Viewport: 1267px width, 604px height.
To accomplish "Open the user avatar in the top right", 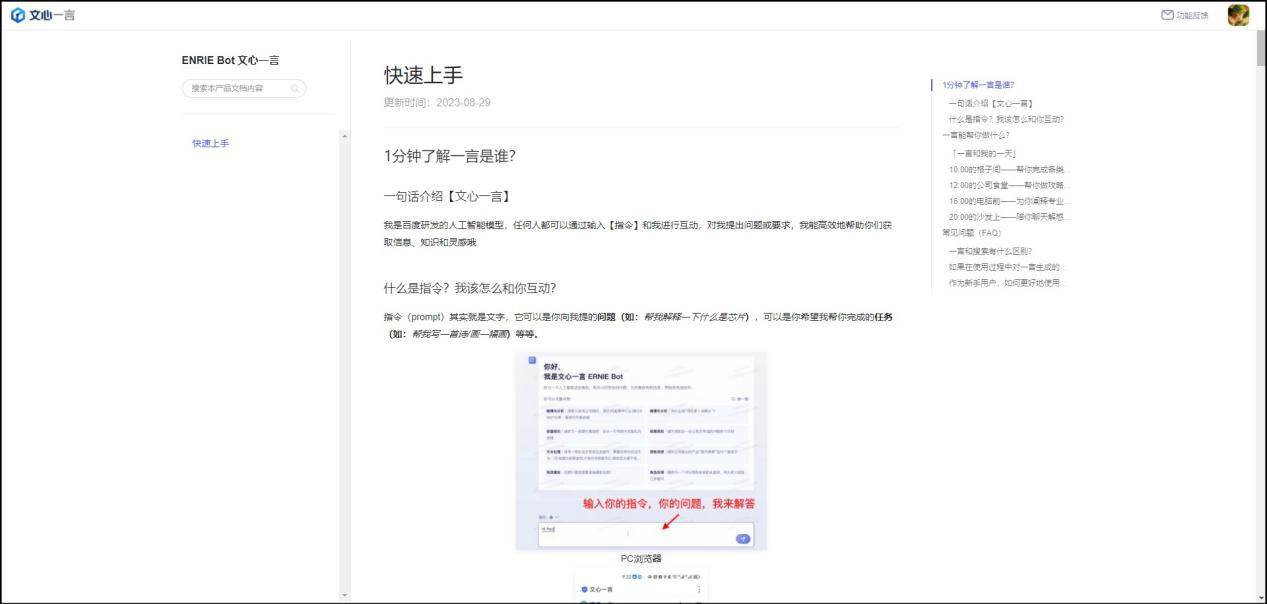I will pyautogui.click(x=1238, y=15).
